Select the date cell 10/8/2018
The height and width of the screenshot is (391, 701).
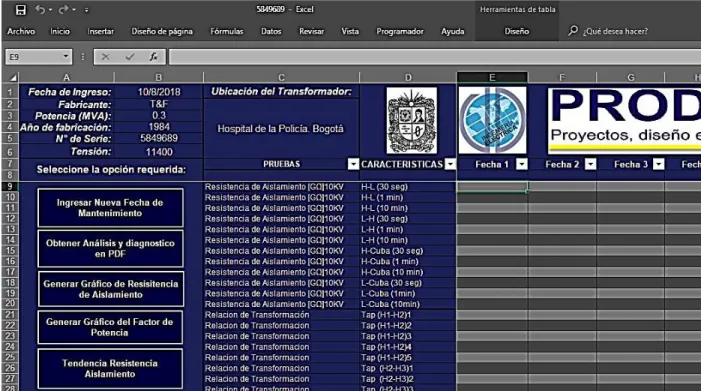[x=159, y=92]
